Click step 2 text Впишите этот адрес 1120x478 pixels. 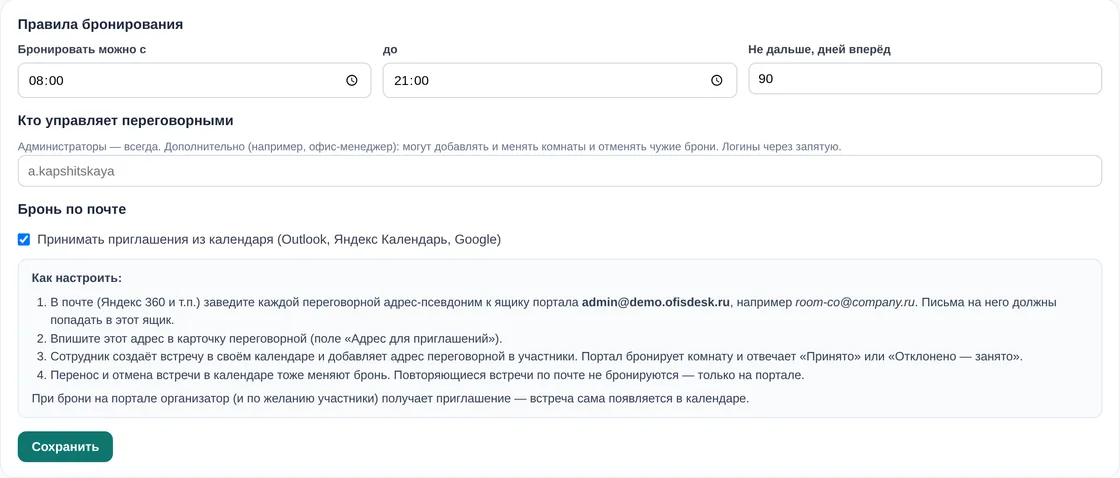(277, 339)
